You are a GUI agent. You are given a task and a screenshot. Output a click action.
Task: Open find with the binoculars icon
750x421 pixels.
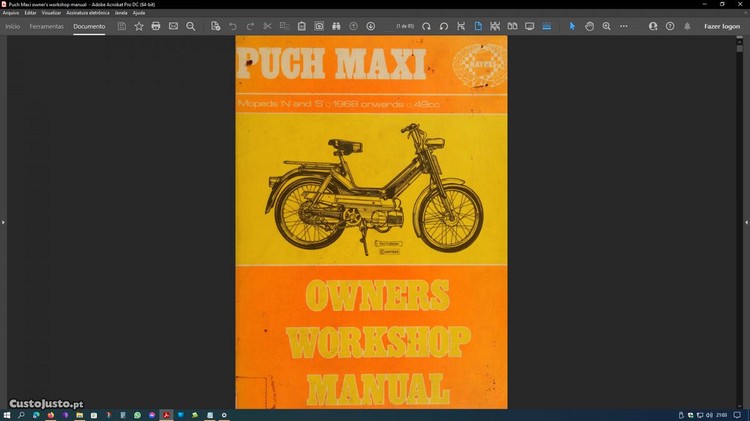(336, 26)
